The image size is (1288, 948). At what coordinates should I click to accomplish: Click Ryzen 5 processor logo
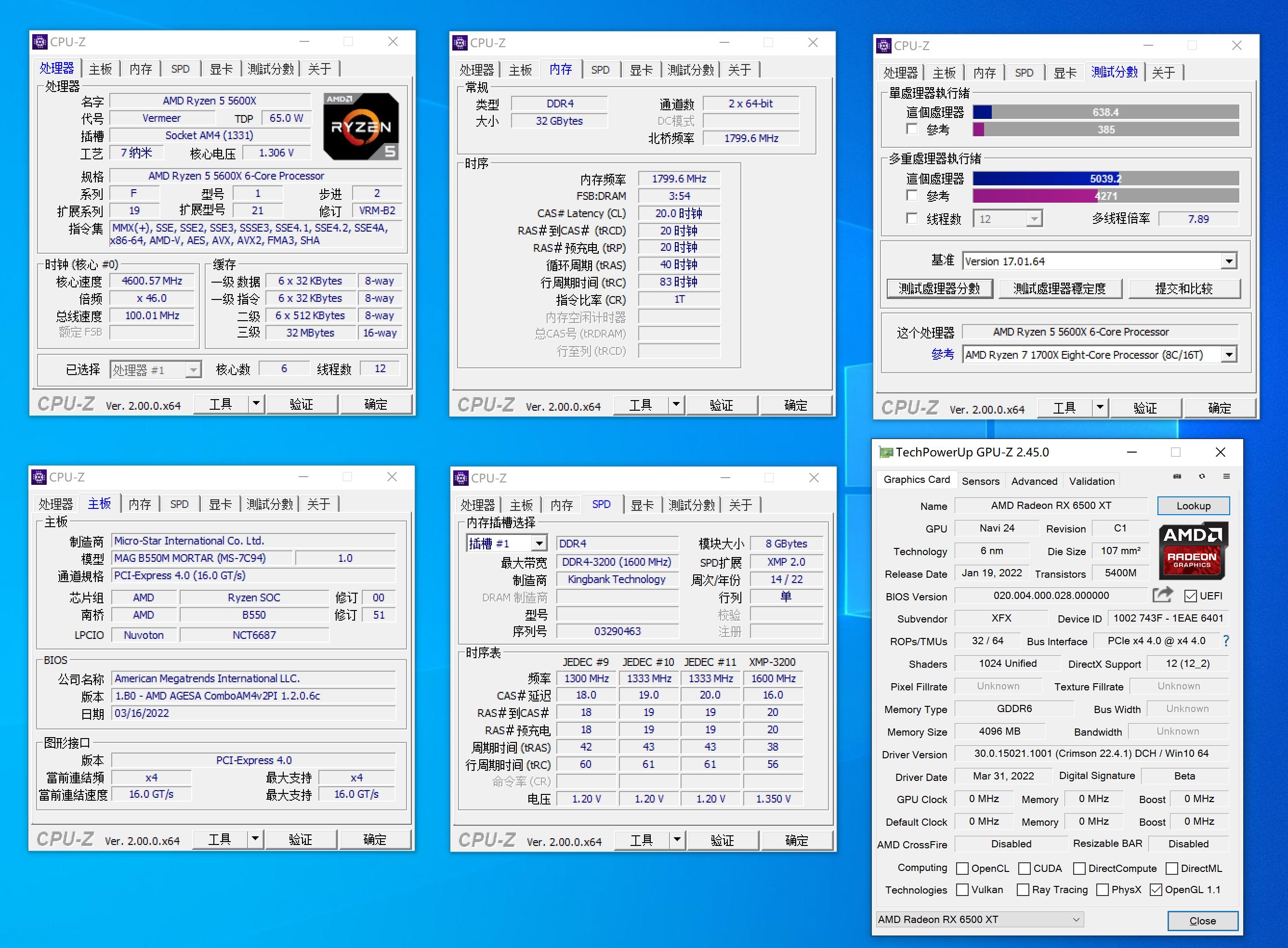(361, 126)
